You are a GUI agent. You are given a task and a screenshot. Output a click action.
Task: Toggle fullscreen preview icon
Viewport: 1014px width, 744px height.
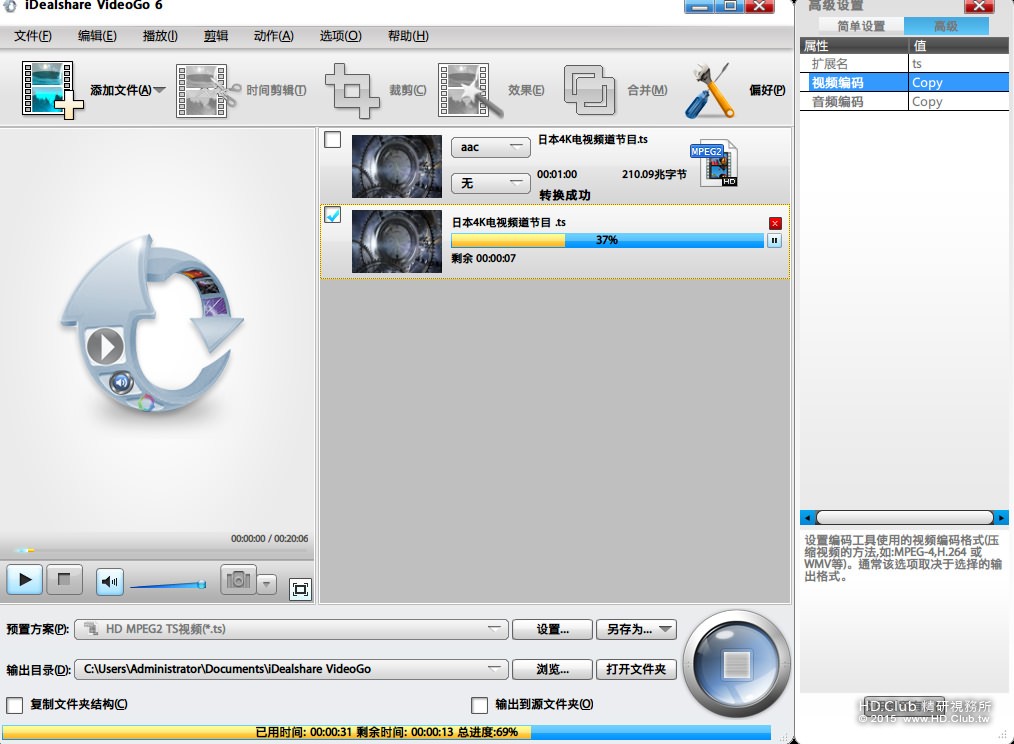coord(300,589)
